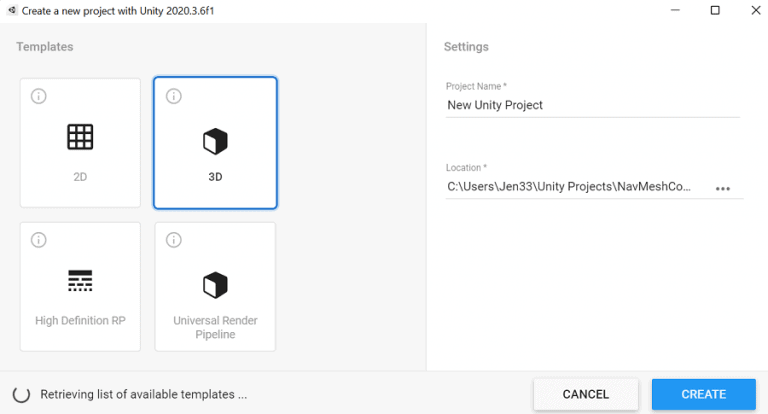Click the Unity logo in title bar

click(10, 10)
